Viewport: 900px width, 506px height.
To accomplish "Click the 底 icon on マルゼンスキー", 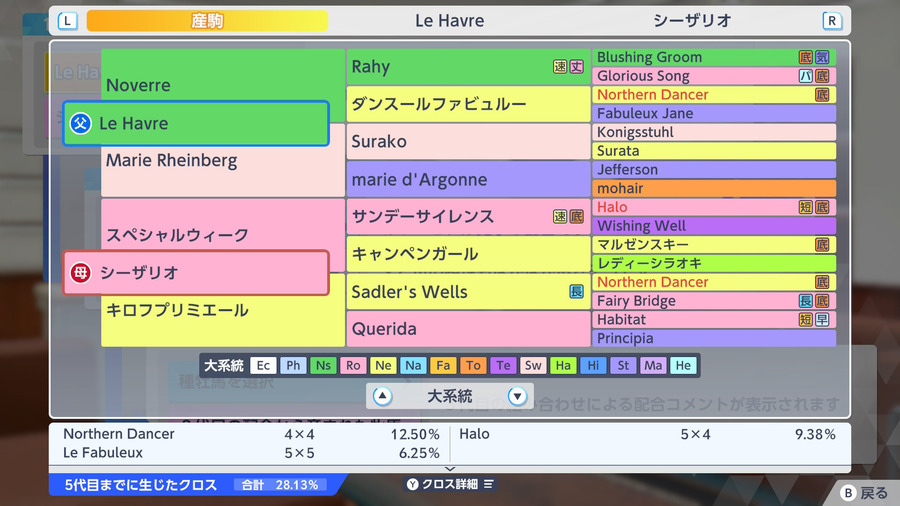I will [823, 244].
